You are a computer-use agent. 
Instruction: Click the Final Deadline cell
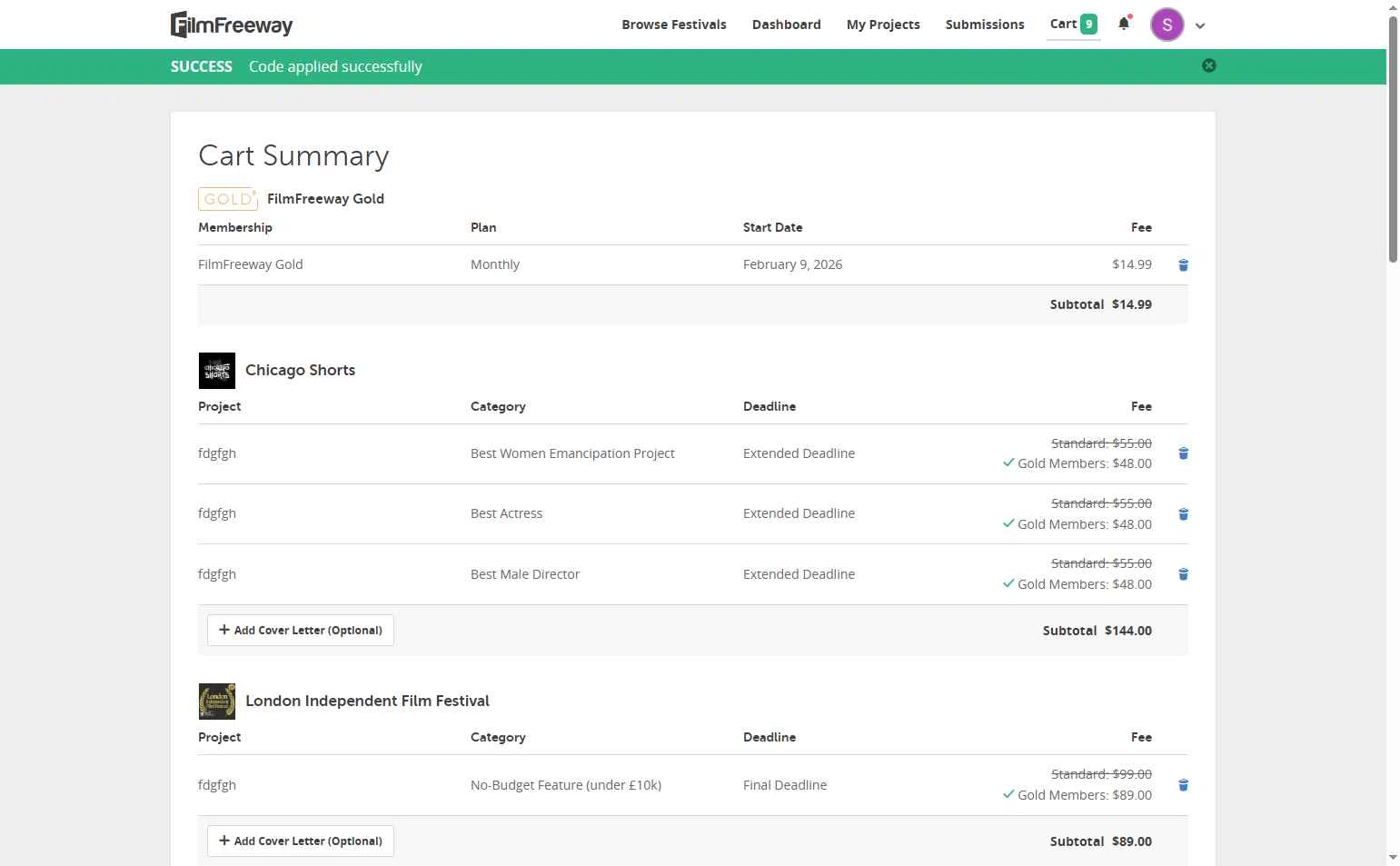tap(785, 785)
